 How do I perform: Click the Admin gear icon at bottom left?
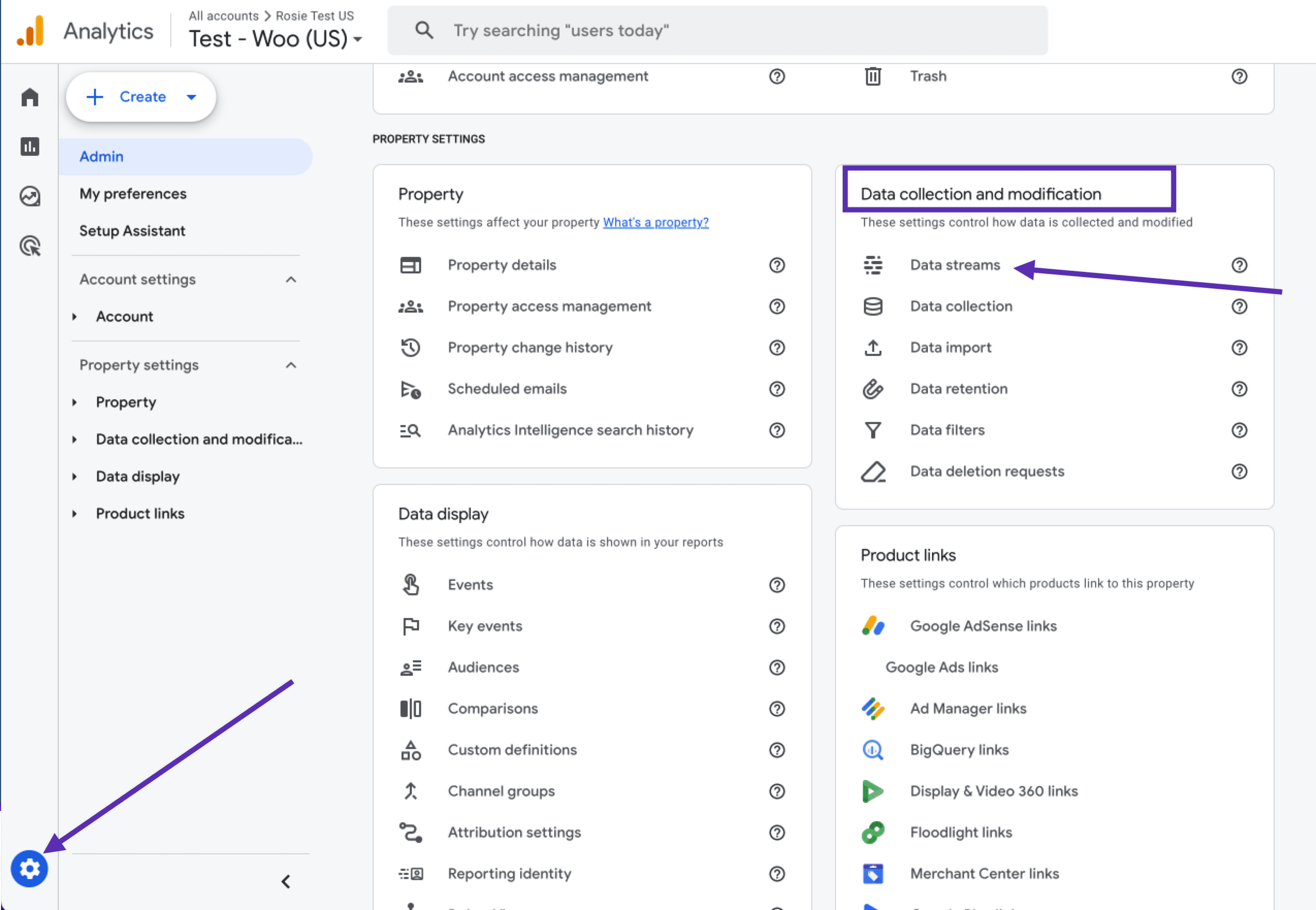(x=29, y=868)
